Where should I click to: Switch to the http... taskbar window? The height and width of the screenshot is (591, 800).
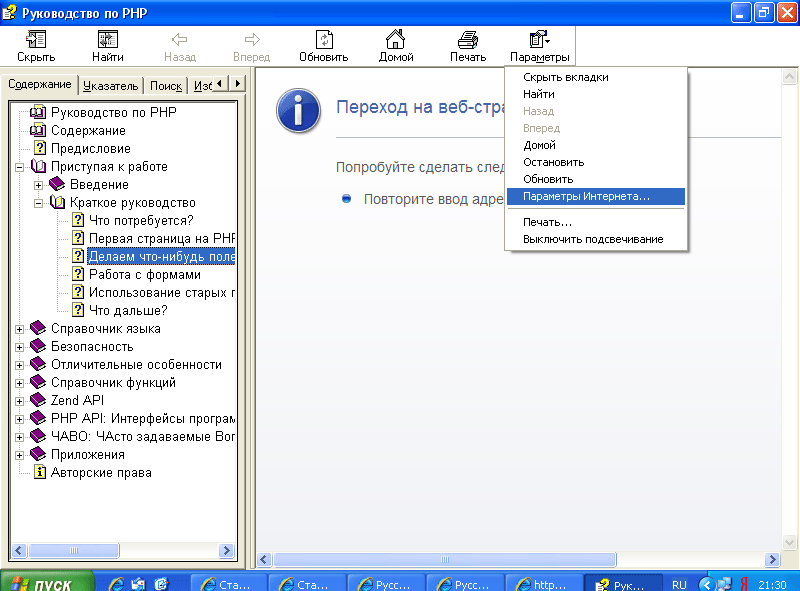(x=542, y=584)
